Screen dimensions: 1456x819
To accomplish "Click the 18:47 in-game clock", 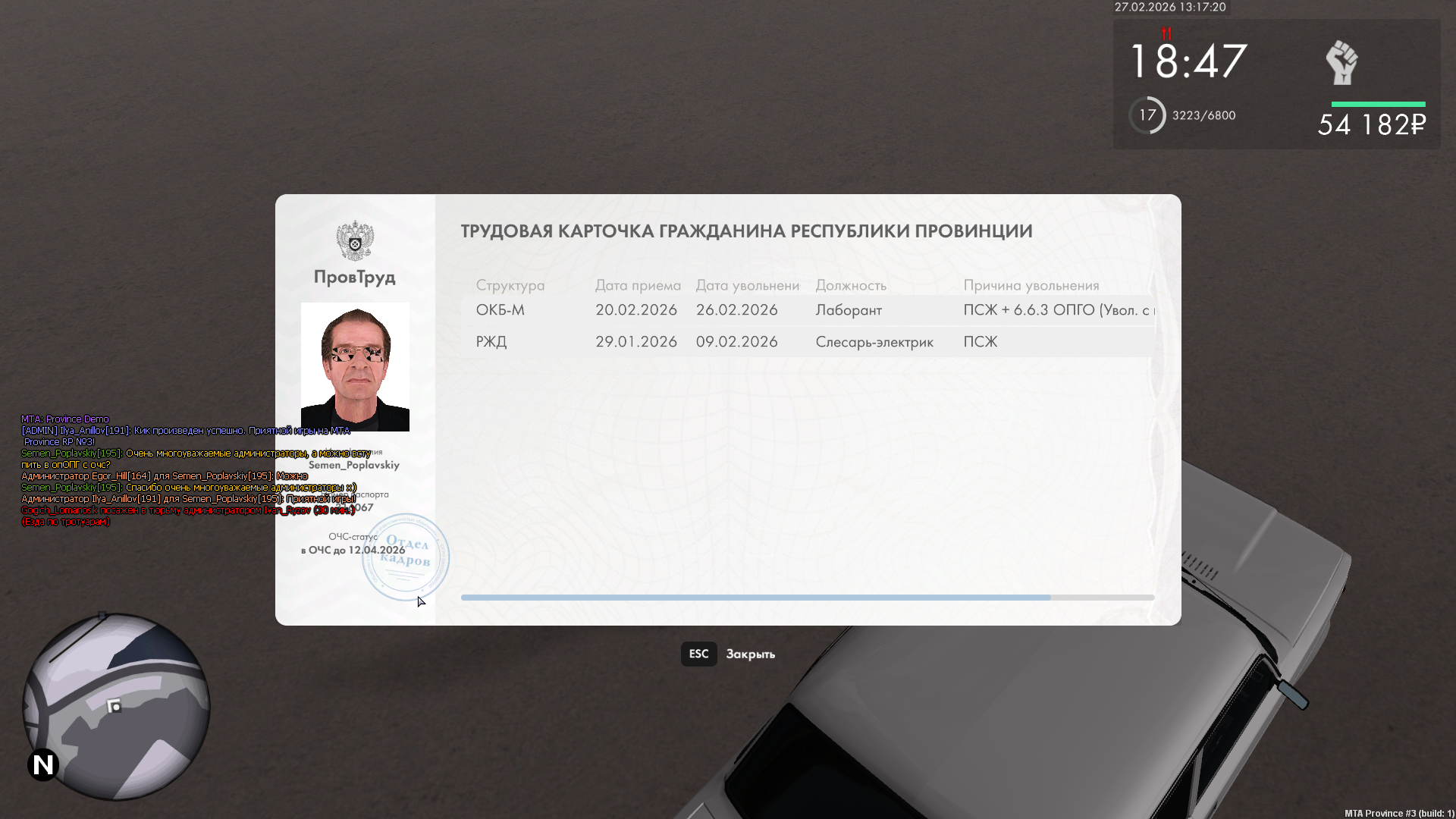I will click(1187, 61).
